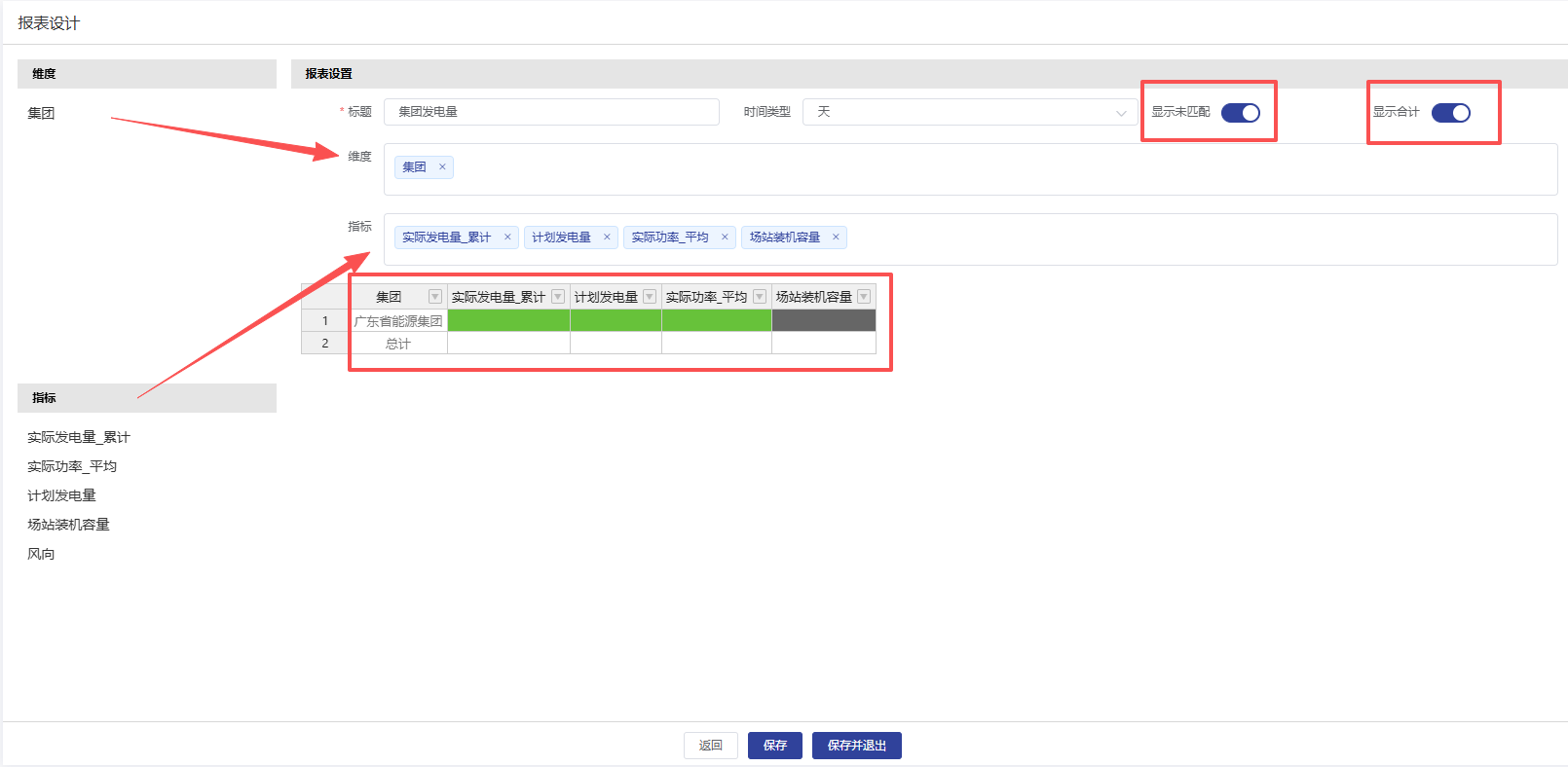Remove the 实际发电量_累计 indicator tag
This screenshot has width=1568, height=767.
pyautogui.click(x=507, y=237)
